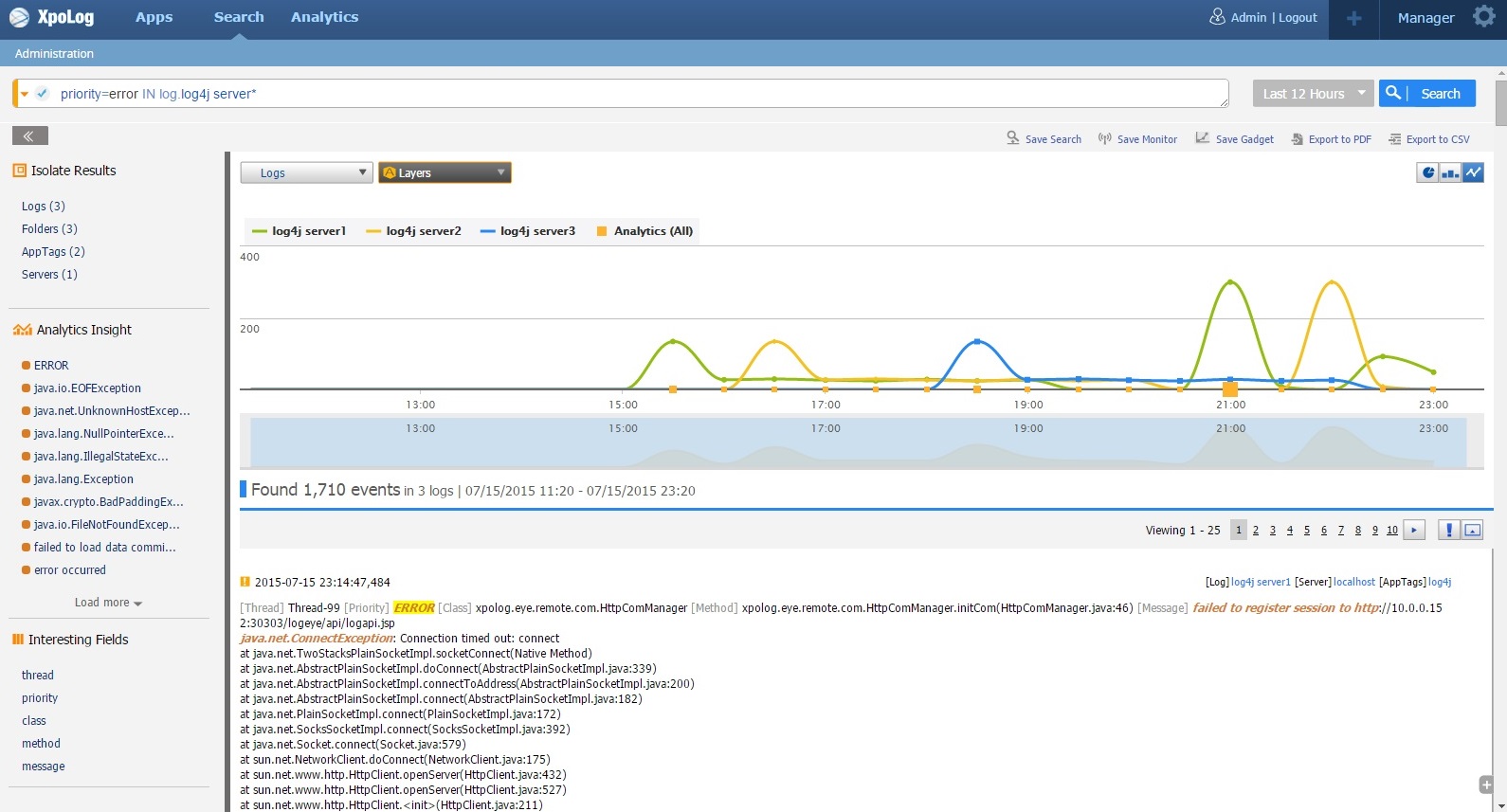Switch chart to bar view
The height and width of the screenshot is (812, 1507).
click(x=1450, y=172)
